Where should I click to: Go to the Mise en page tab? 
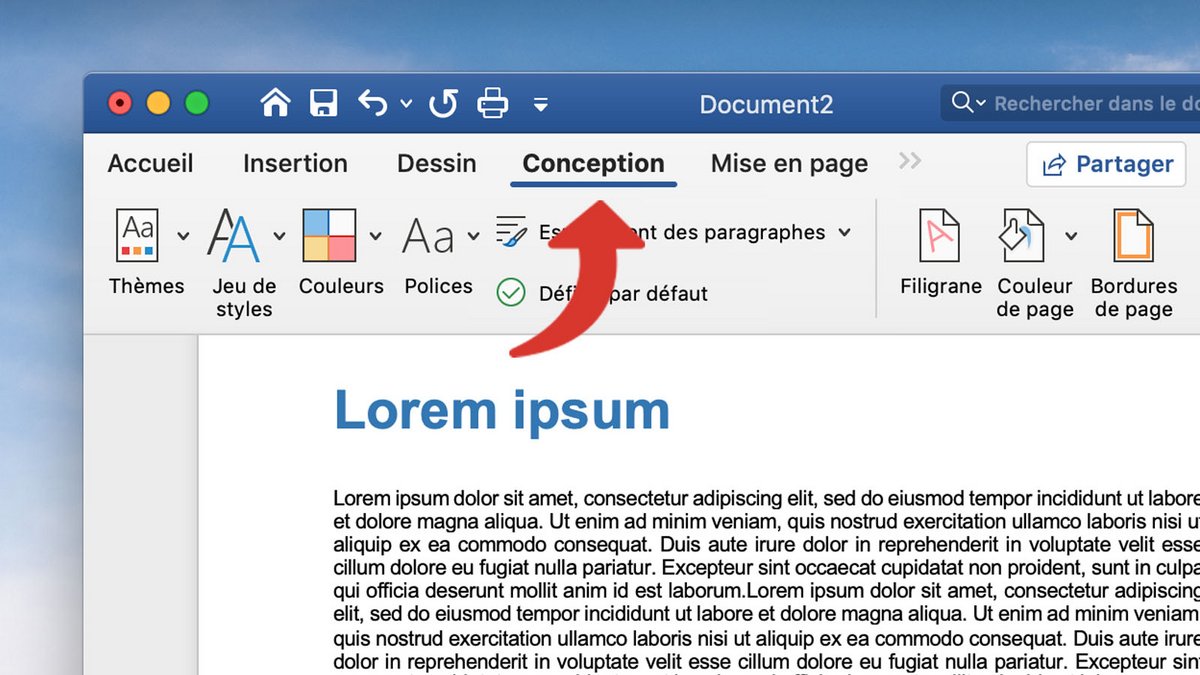(789, 164)
